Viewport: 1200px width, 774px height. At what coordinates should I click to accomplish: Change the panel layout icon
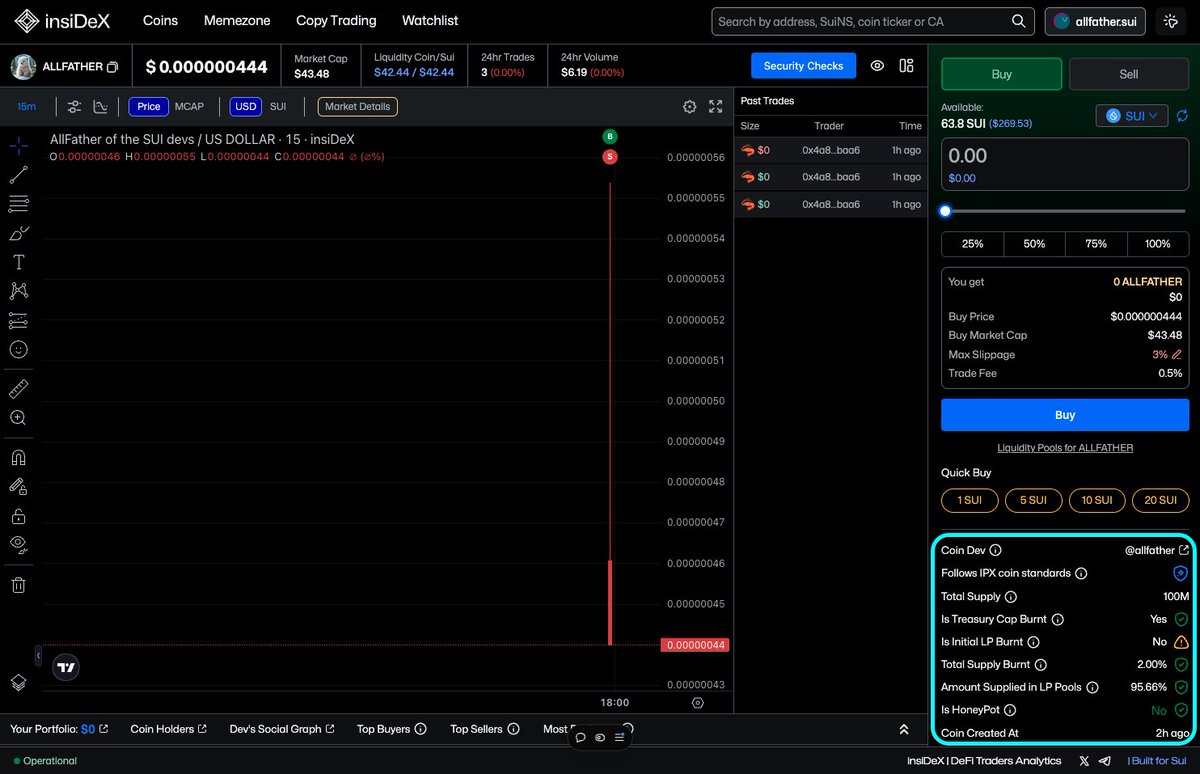[x=906, y=66]
